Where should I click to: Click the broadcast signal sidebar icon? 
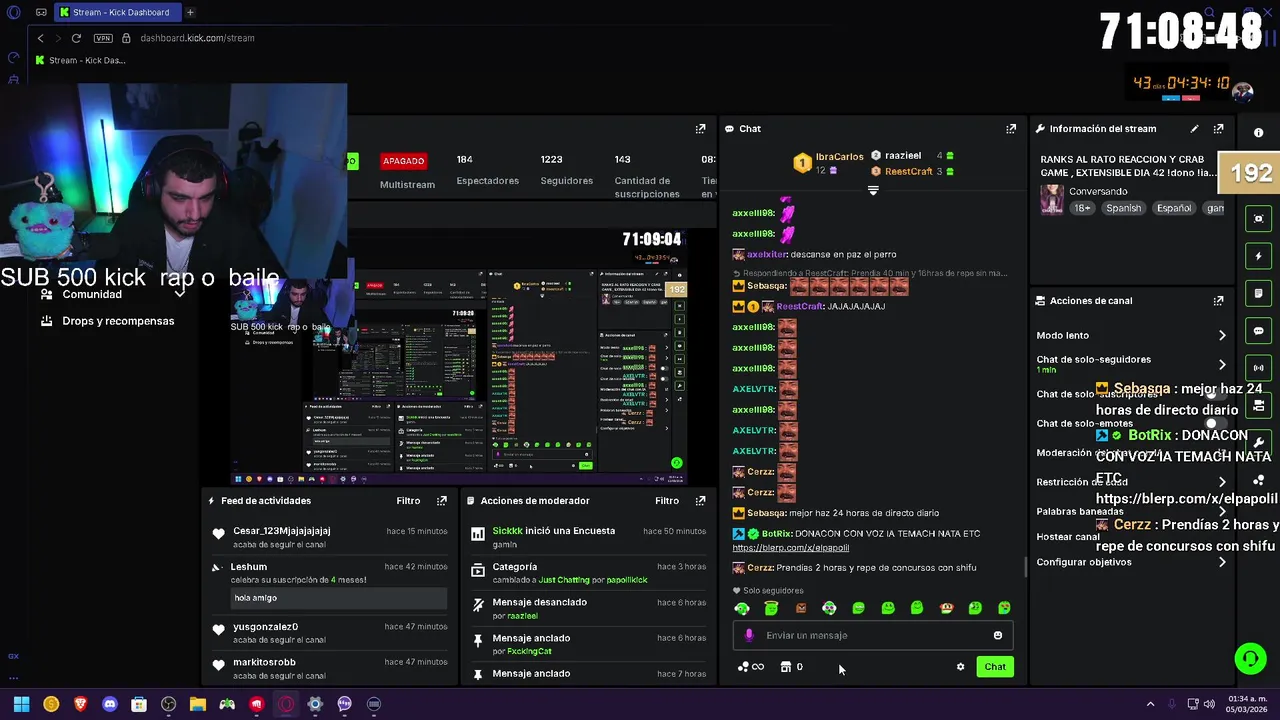tap(1259, 368)
